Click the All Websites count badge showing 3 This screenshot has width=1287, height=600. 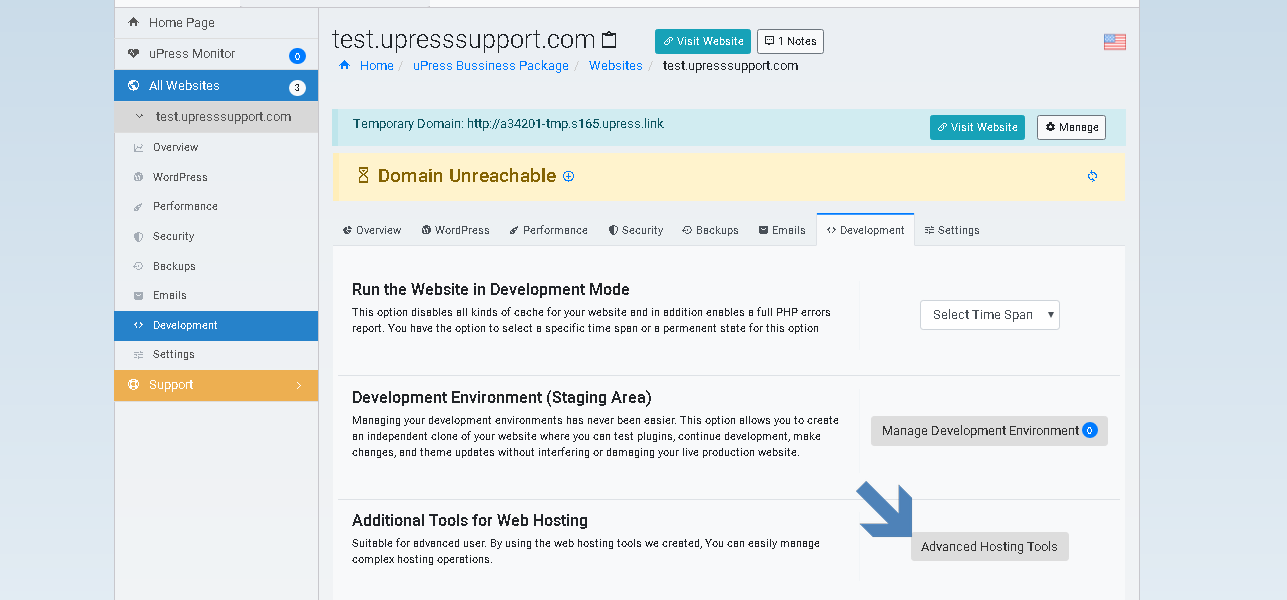point(297,88)
